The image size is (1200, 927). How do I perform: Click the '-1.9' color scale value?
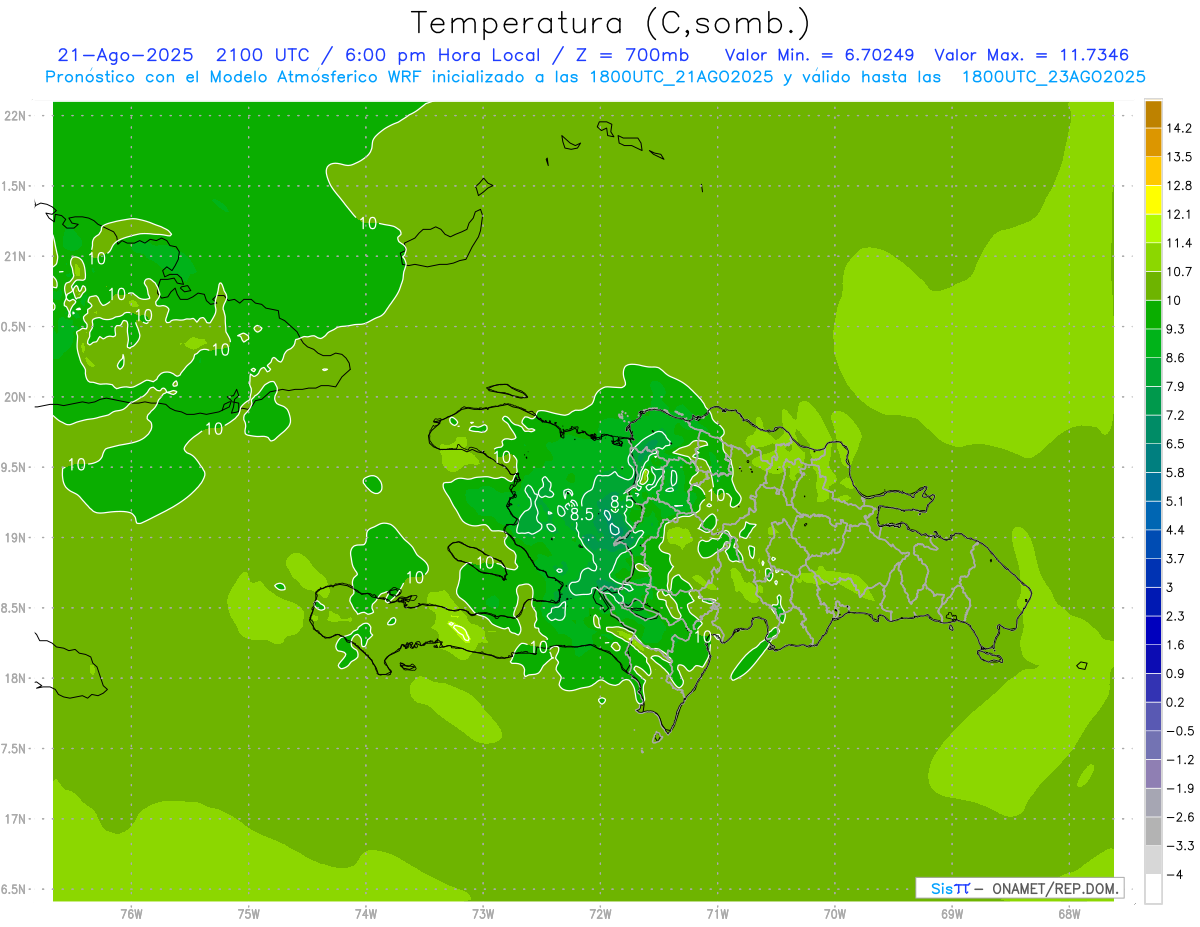coord(1179,788)
